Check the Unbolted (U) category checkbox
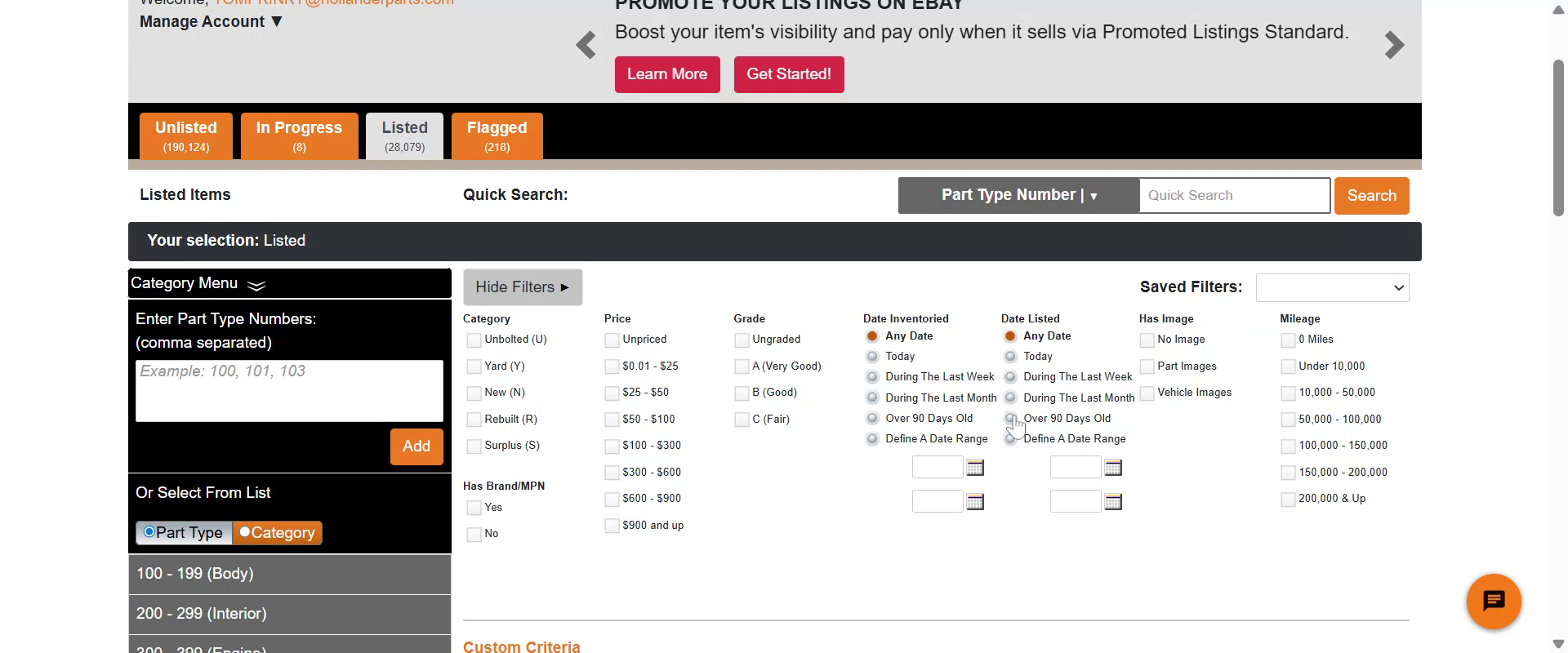 [474, 340]
